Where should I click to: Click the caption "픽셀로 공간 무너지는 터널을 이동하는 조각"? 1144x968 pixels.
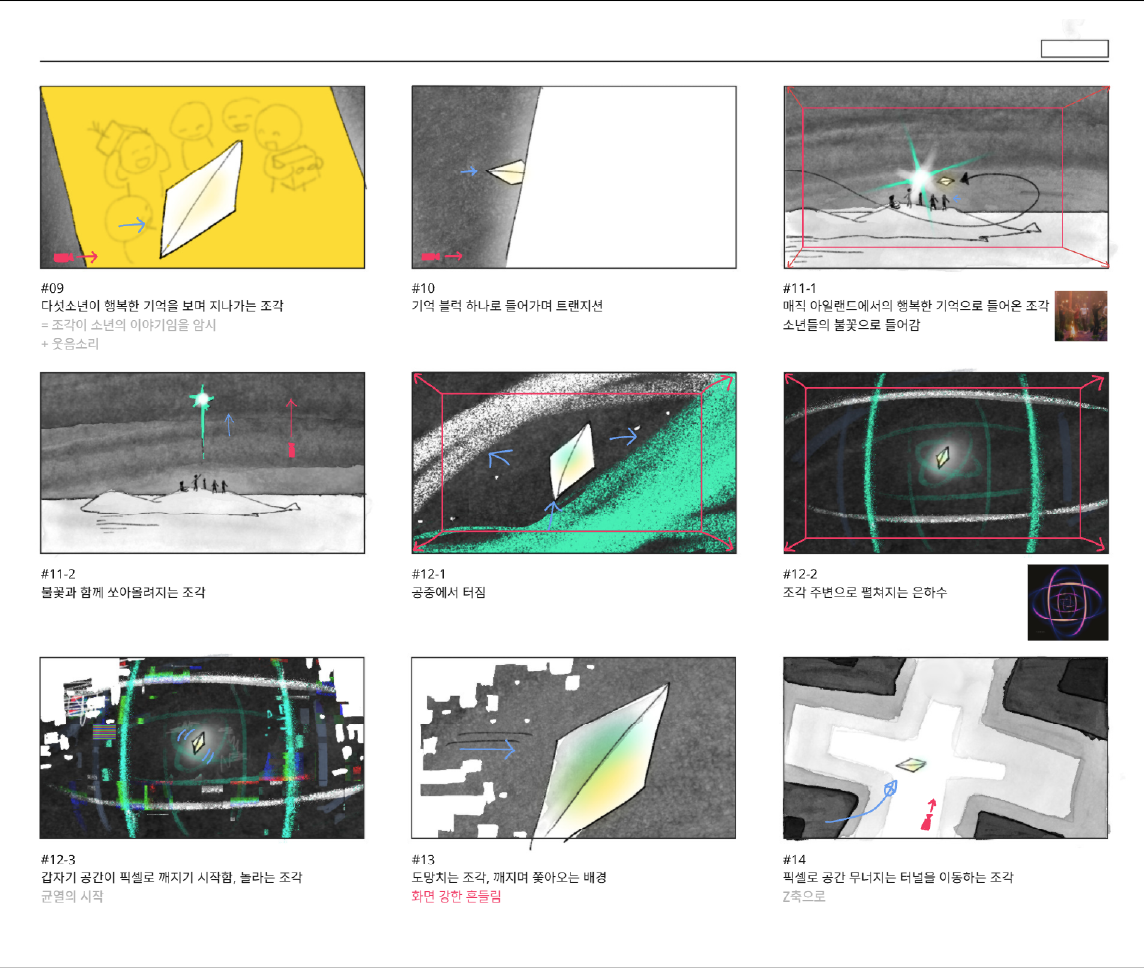tap(898, 878)
